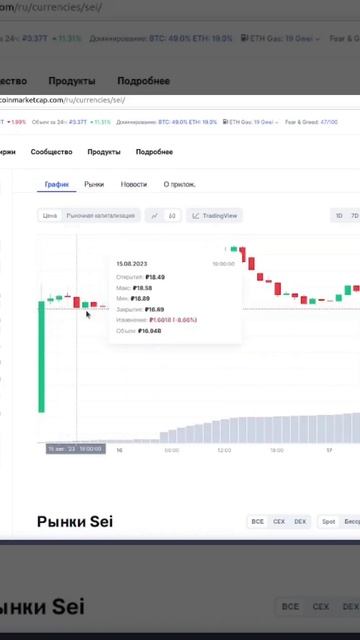The height and width of the screenshot is (640, 360).
Task: Select the 1D chart range
Action: click(x=339, y=216)
